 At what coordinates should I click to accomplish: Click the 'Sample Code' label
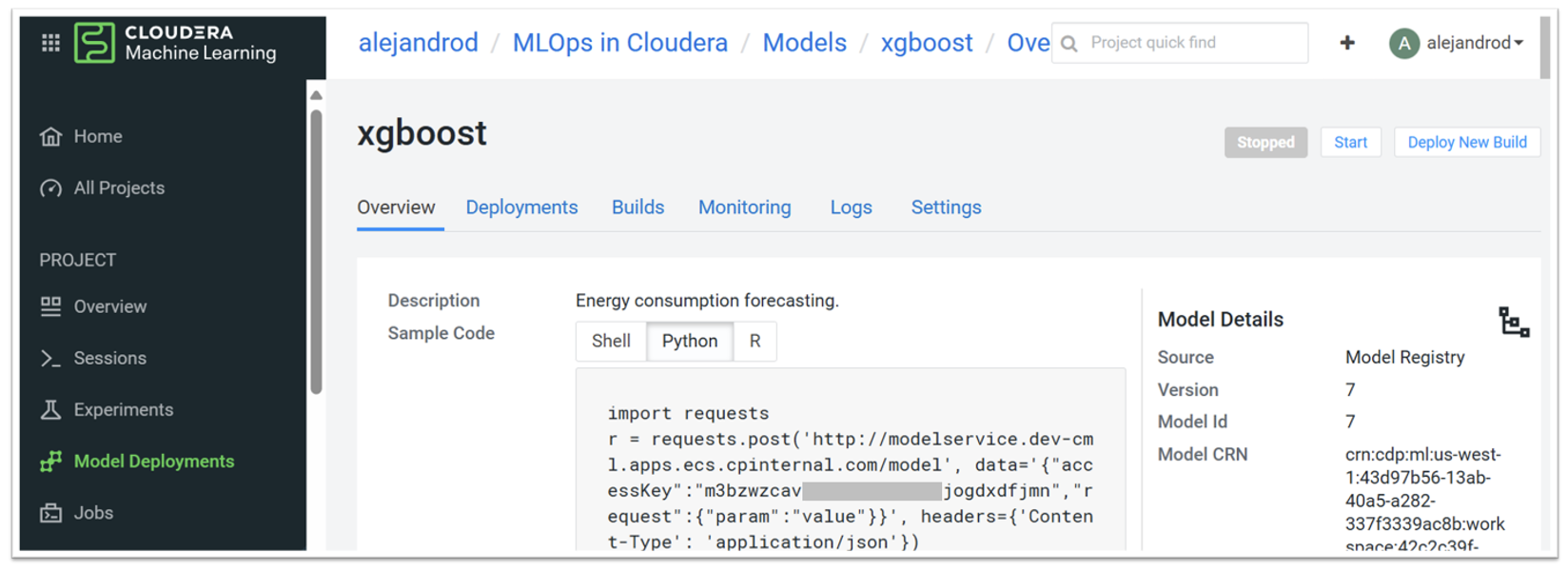[x=441, y=333]
